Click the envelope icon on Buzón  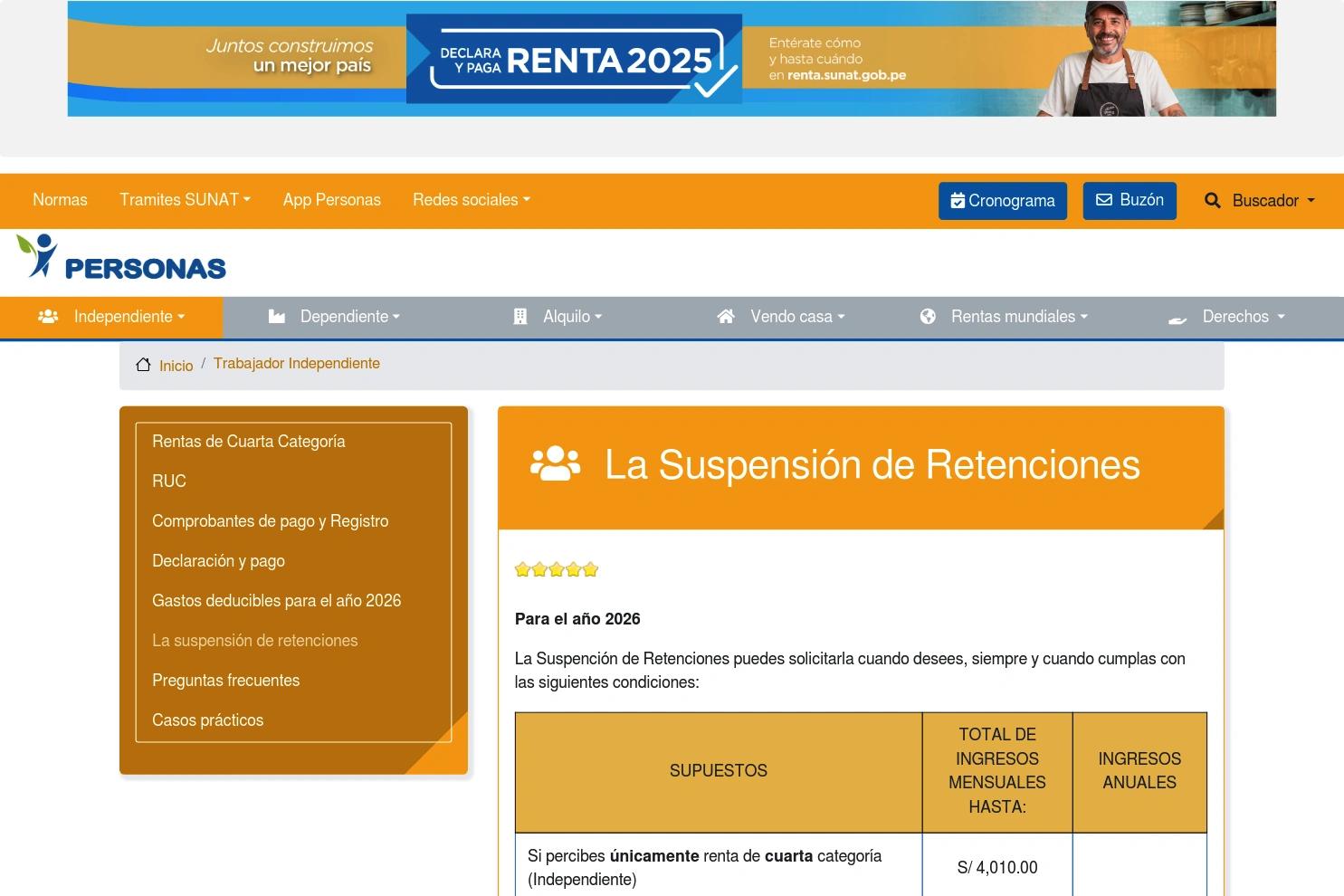[x=1104, y=200]
